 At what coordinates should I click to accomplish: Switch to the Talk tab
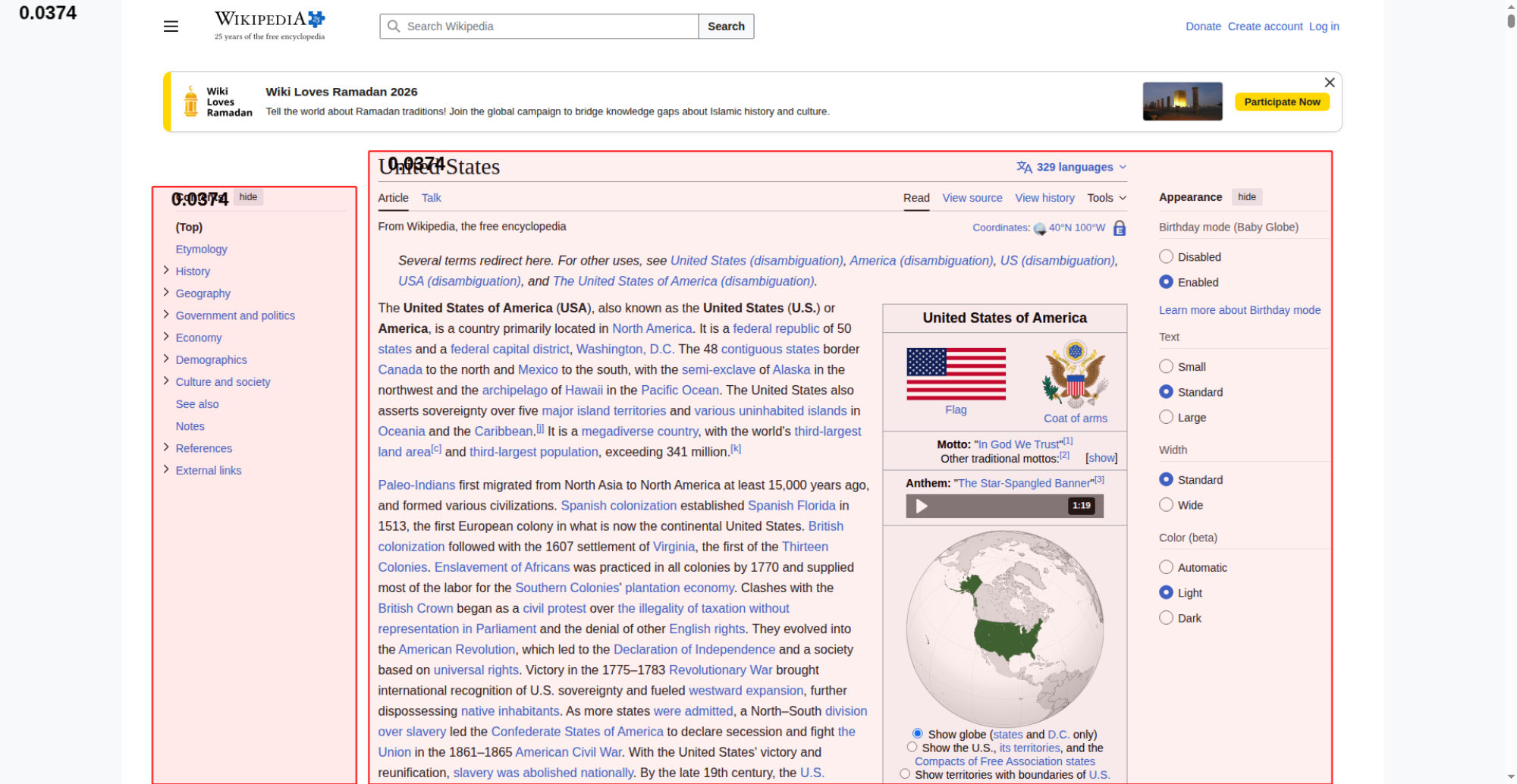tap(431, 198)
